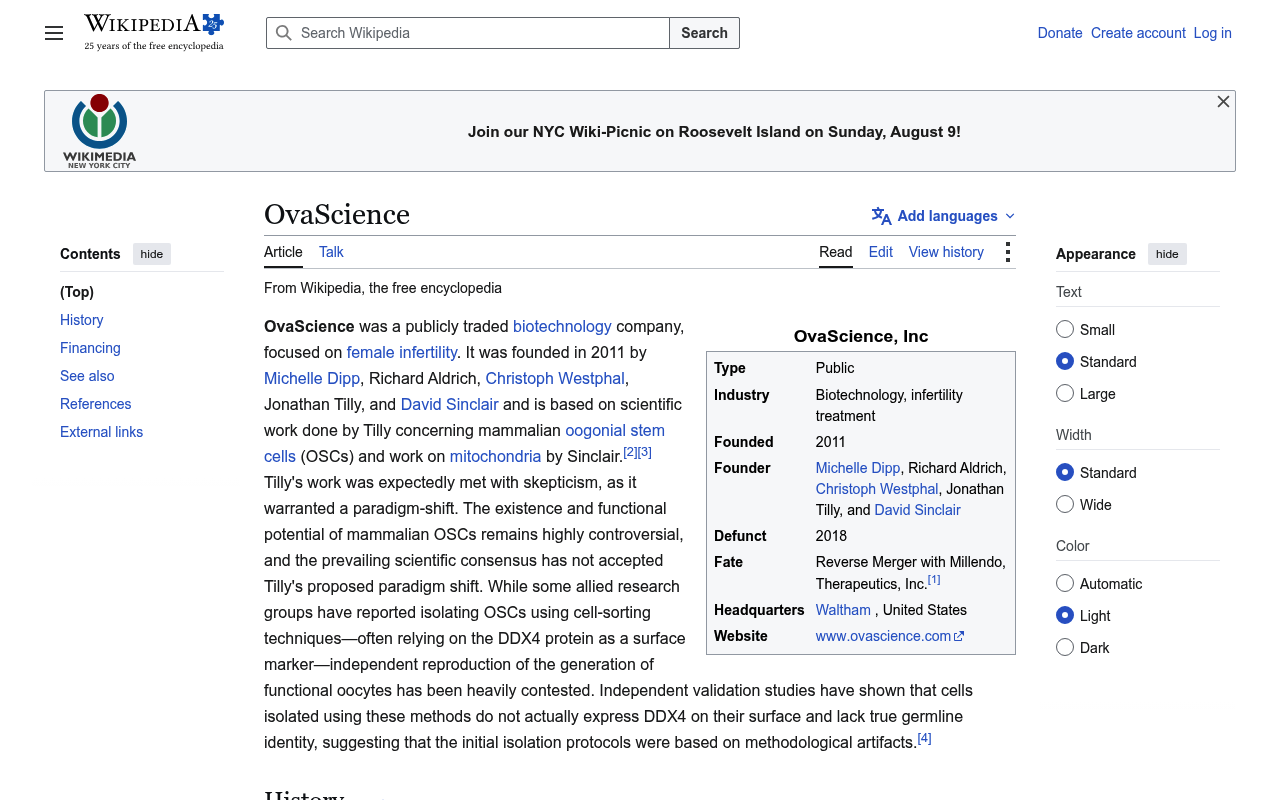The image size is (1280, 800).
Task: Go to the Wikipedia logo home link
Action: point(154,32)
